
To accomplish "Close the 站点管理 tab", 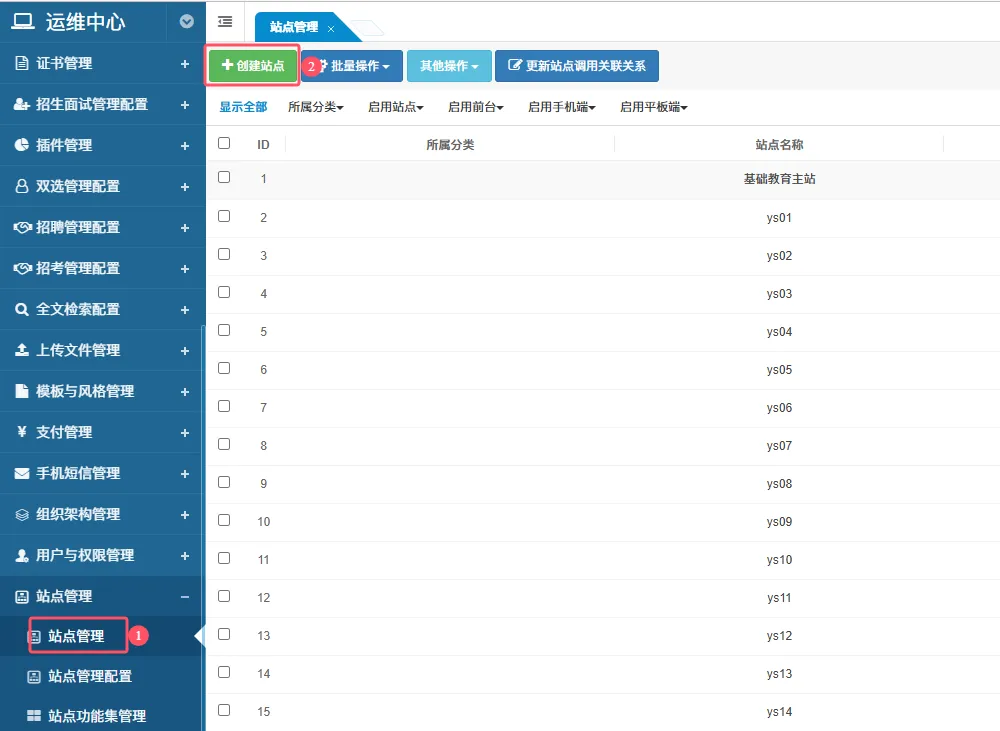I will tap(331, 28).
